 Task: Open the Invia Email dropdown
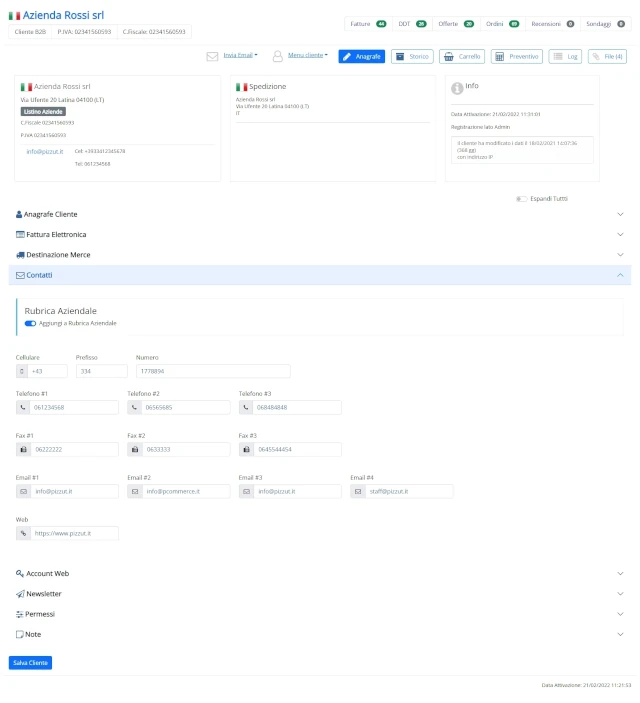click(x=240, y=55)
